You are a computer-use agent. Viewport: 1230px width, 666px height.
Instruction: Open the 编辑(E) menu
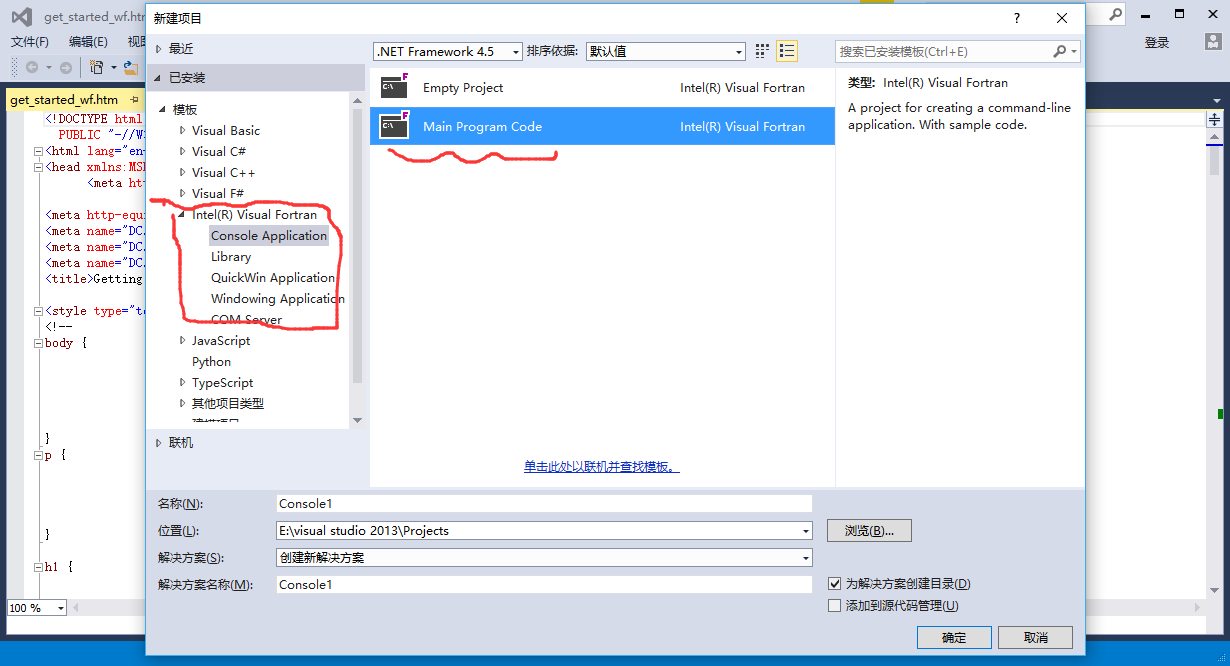tap(88, 42)
